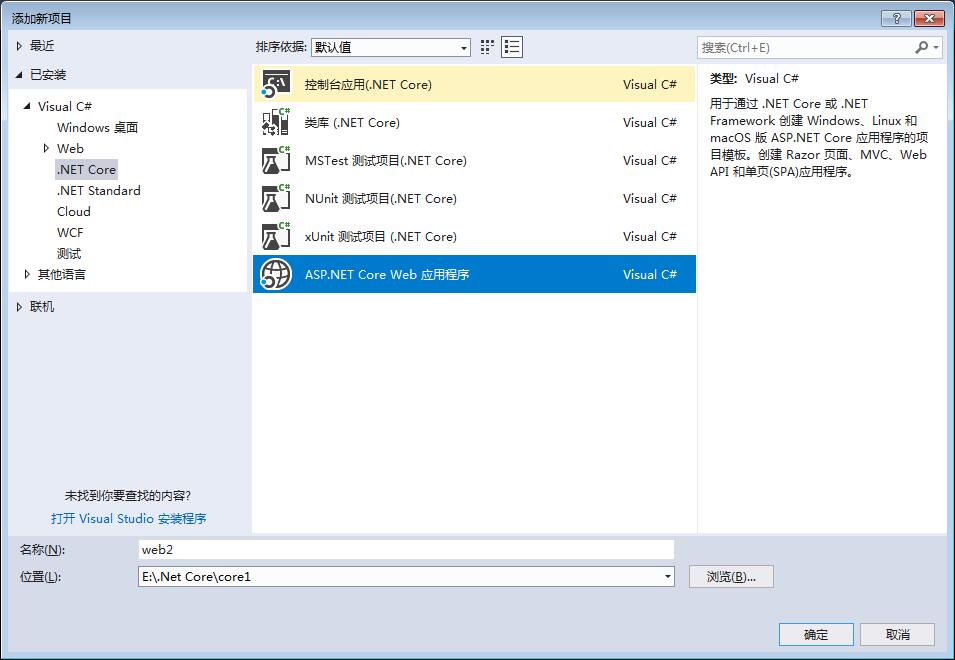
Task: Click the 位置 location input field
Action: click(x=406, y=577)
